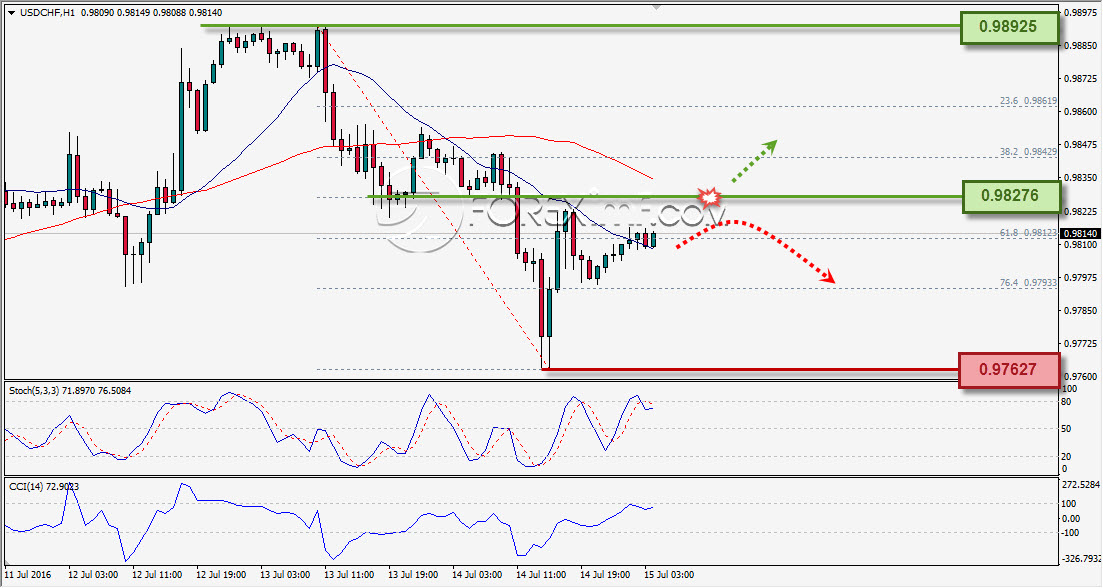Click the horizontal red support line
Image resolution: width=1103 pixels, height=588 pixels.
pos(751,369)
